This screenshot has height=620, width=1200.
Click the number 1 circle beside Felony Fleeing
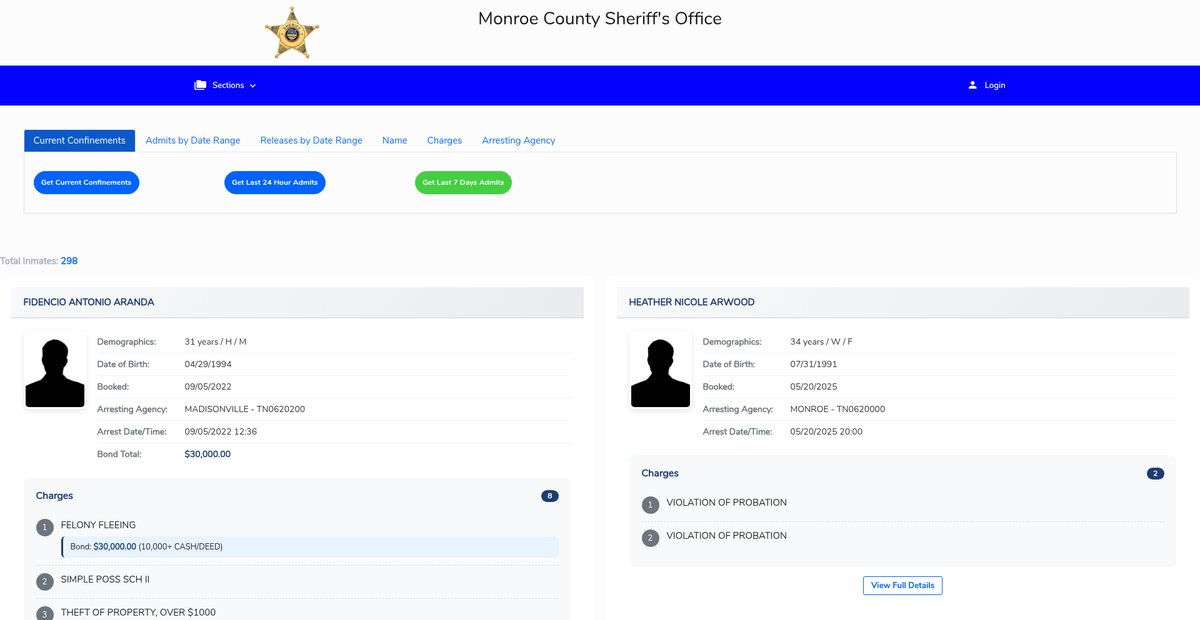[x=44, y=528]
